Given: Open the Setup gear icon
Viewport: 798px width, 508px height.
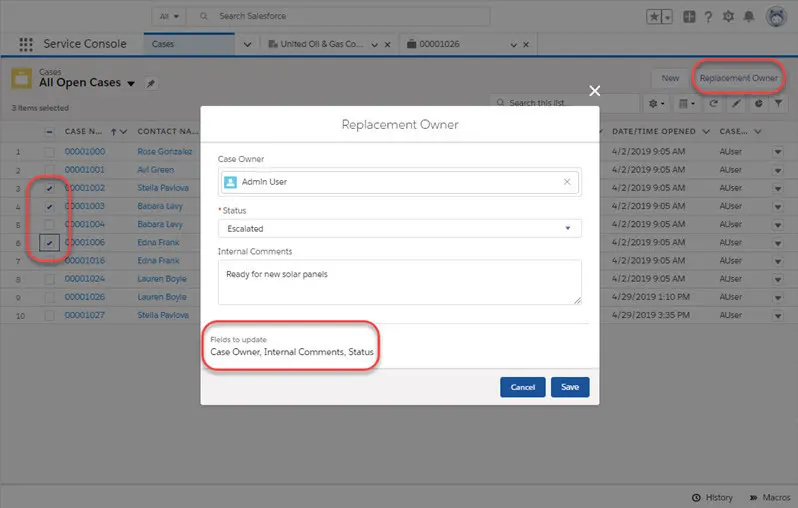Looking at the screenshot, I should coord(728,17).
